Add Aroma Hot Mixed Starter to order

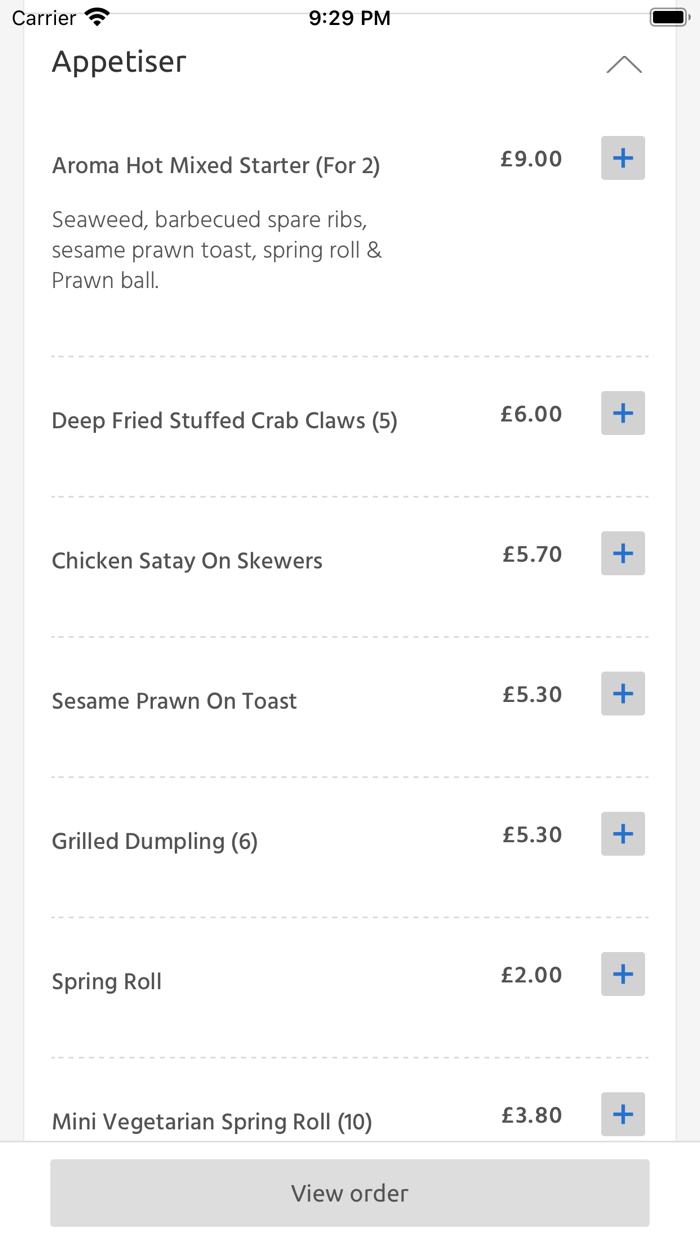tap(623, 158)
